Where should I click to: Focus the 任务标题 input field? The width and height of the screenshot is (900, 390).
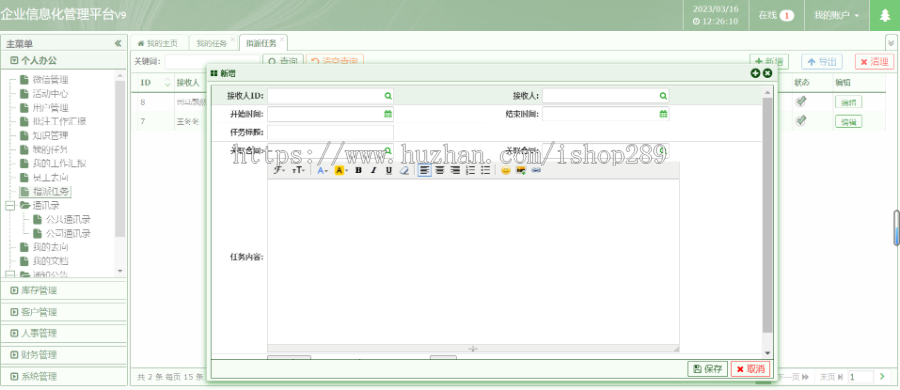click(x=331, y=132)
